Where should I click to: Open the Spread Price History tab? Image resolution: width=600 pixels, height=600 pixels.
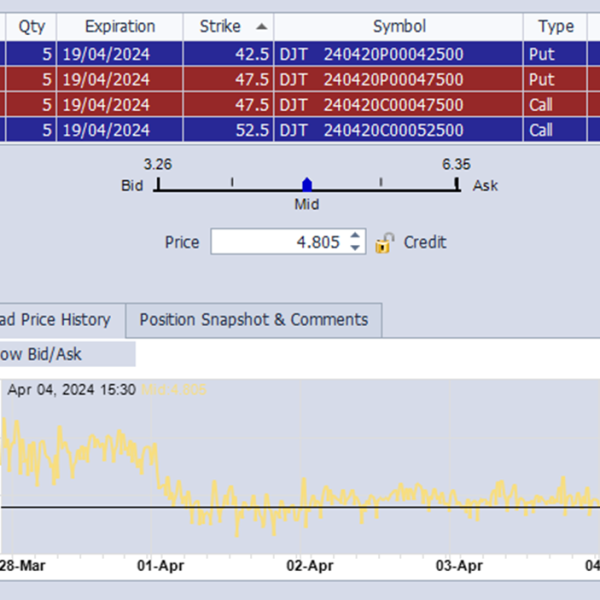[58, 320]
